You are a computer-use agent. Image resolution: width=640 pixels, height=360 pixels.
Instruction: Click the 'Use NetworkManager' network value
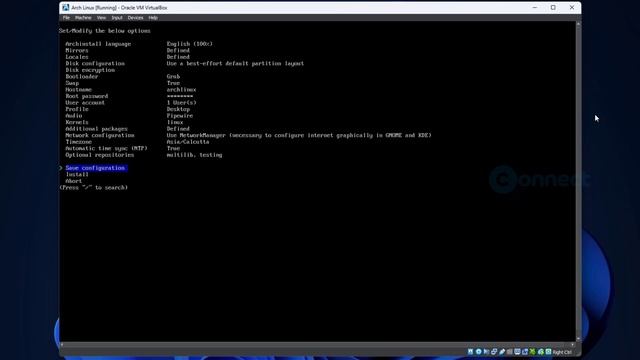[299, 135]
